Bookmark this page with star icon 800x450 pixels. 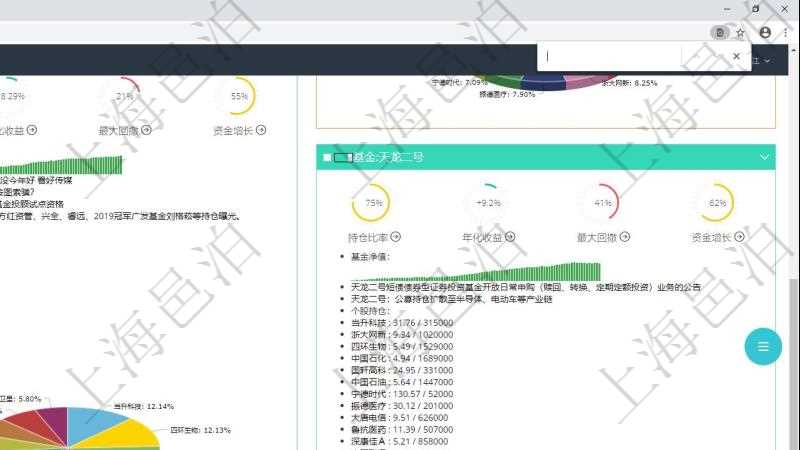tap(740, 32)
